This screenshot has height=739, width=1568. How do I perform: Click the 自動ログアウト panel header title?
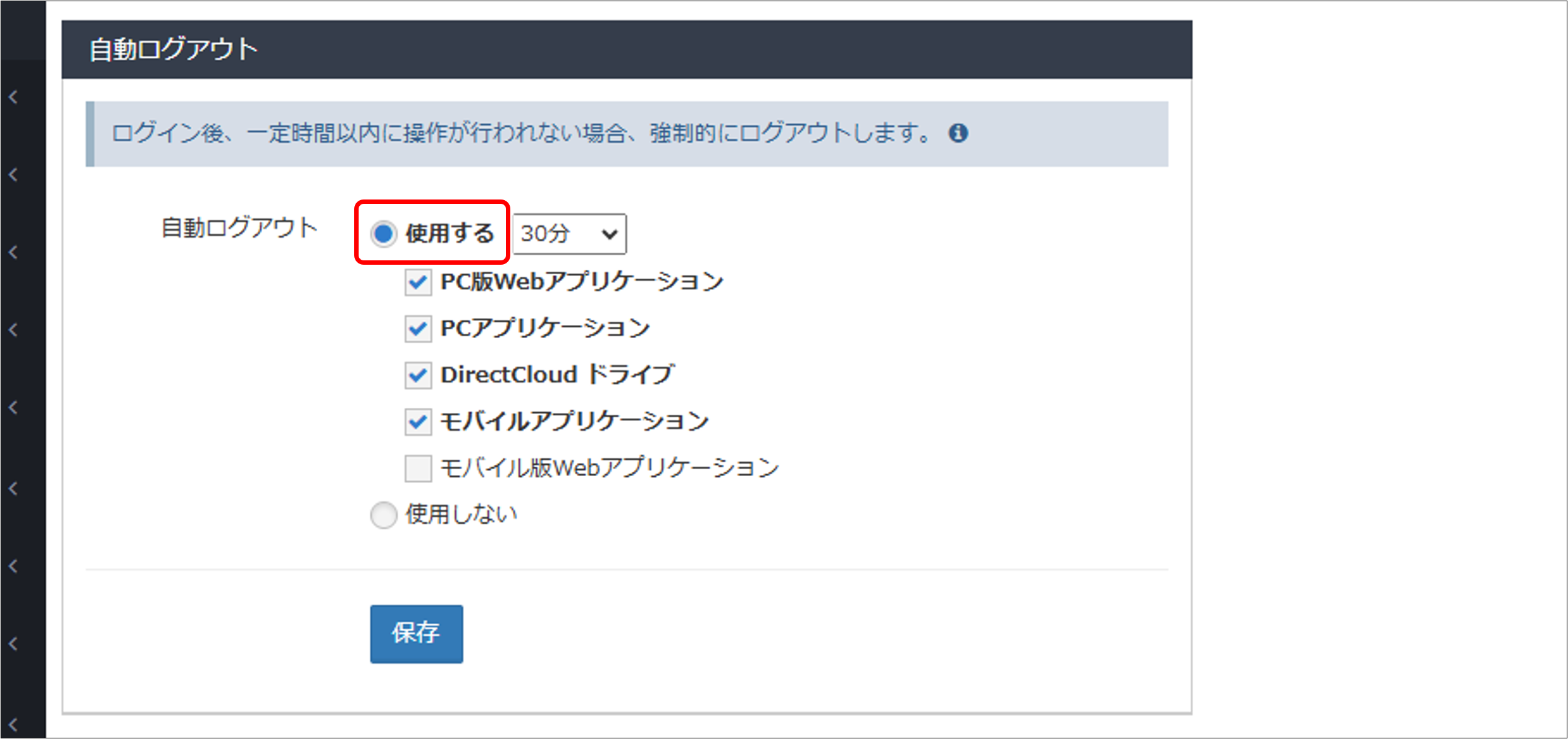click(x=173, y=50)
